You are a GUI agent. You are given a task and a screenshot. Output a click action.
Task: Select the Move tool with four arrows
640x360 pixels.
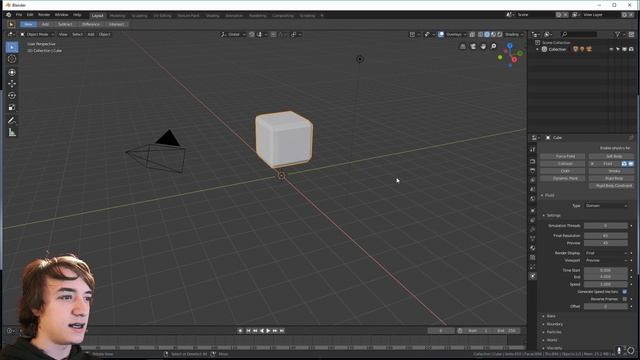(x=12, y=84)
